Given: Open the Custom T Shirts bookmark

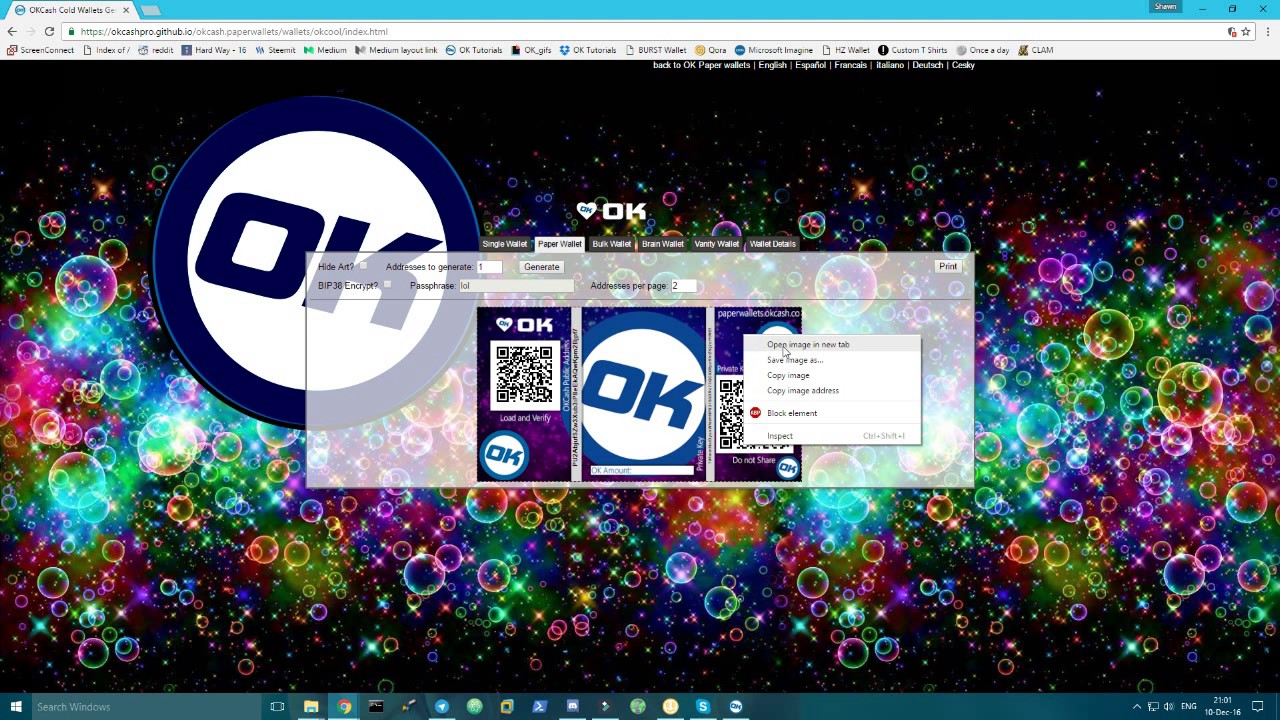Looking at the screenshot, I should pos(913,50).
